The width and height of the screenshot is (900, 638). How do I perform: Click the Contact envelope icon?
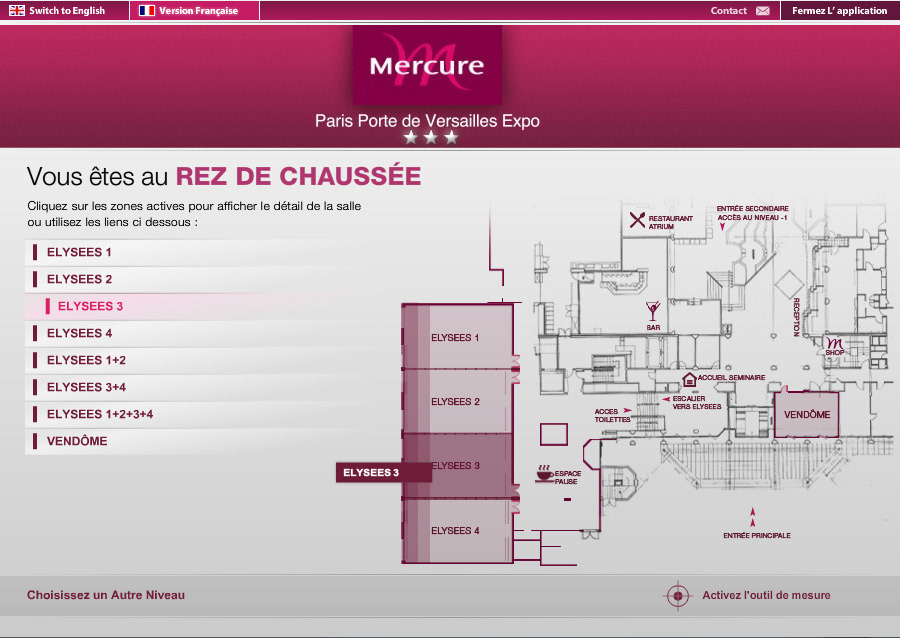point(762,11)
